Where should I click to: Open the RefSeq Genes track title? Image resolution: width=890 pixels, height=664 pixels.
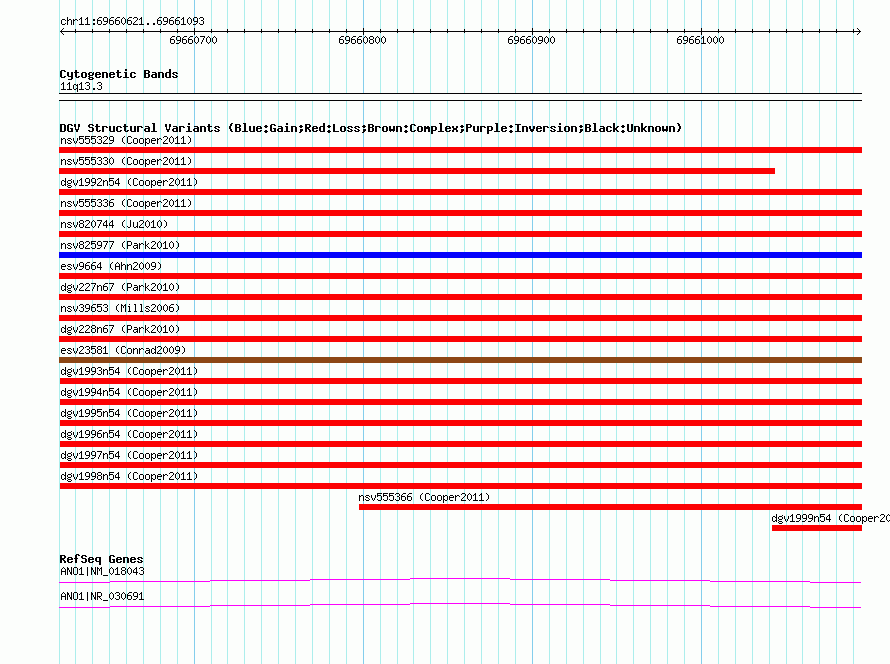pyautogui.click(x=101, y=559)
